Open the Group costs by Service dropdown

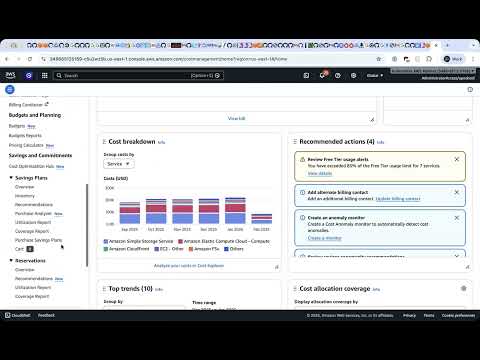point(119,164)
